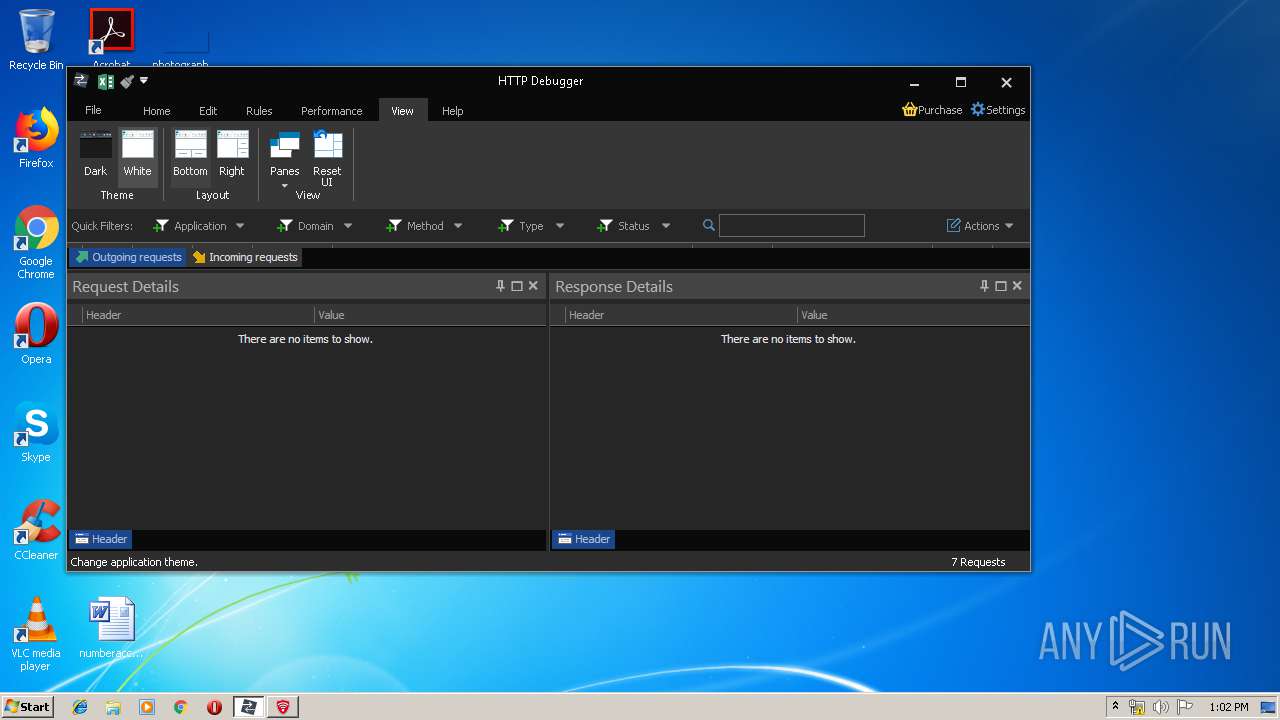Open the Actions dropdown

tap(980, 226)
